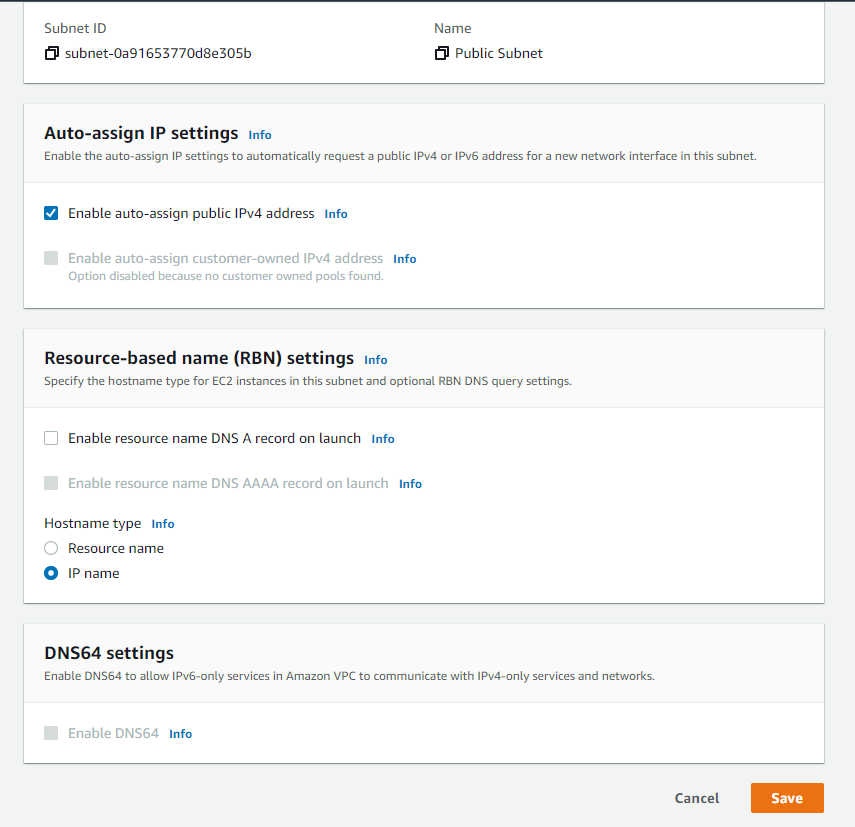This screenshot has width=855, height=827.
Task: Enable resource name DNS A record on launch
Action: tap(51, 438)
